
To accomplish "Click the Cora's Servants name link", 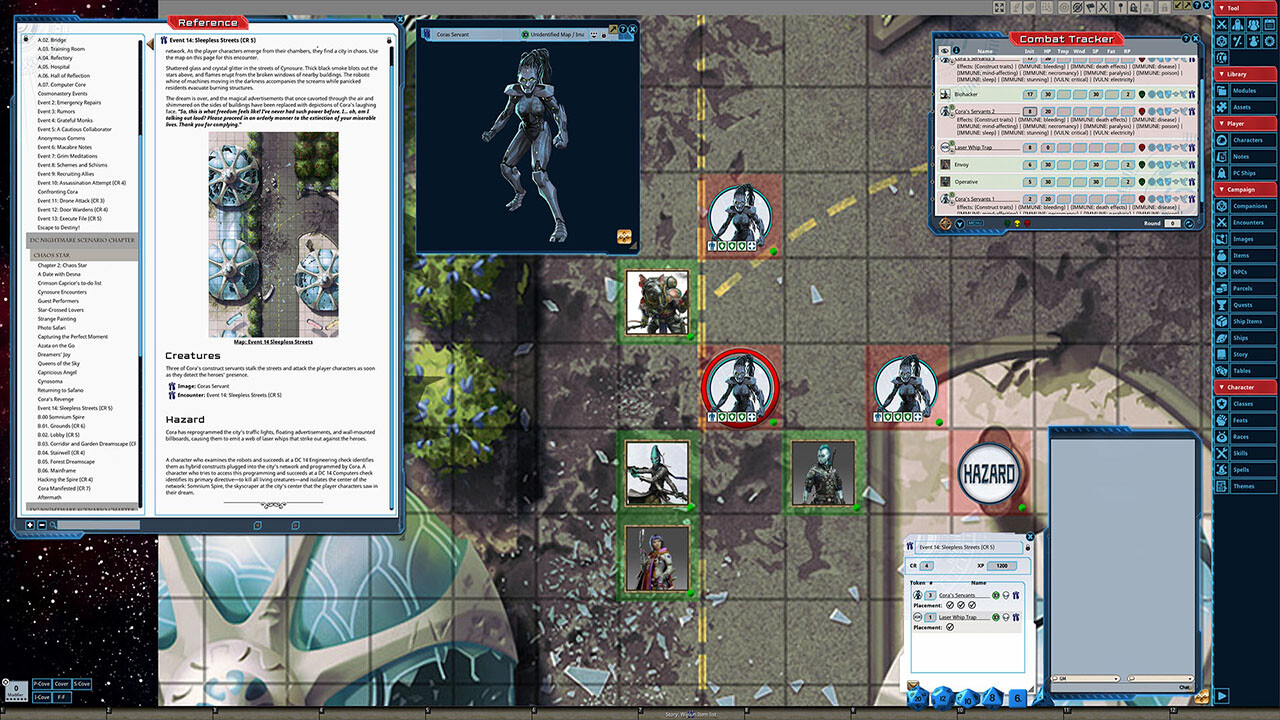I will (x=957, y=595).
